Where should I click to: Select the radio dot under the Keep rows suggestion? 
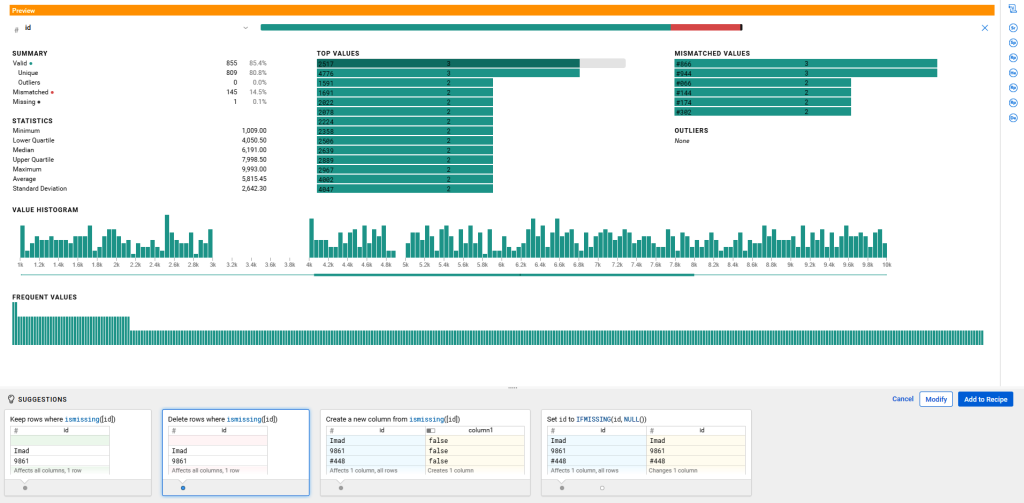tap(25, 488)
